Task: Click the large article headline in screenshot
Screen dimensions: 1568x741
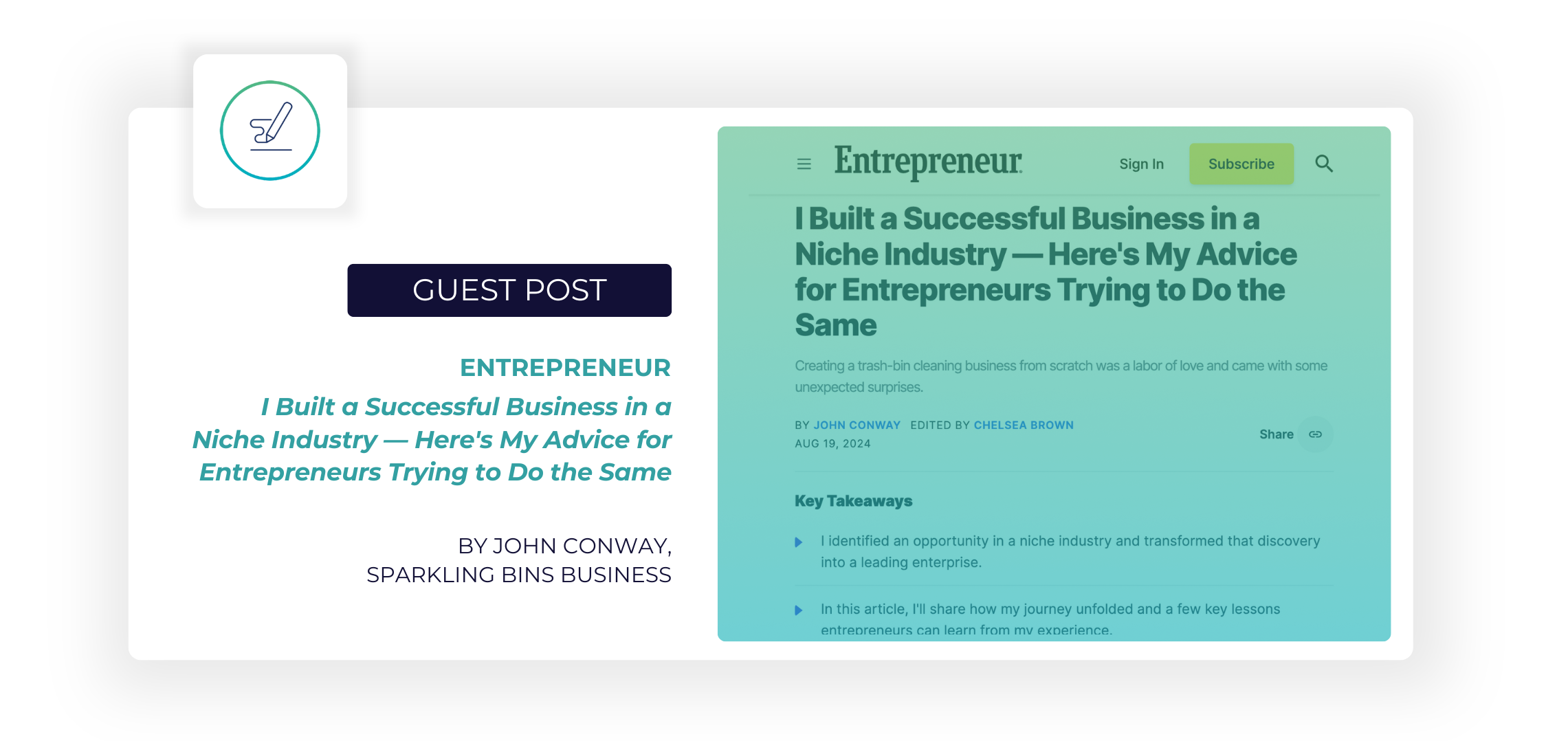Action: click(1045, 272)
